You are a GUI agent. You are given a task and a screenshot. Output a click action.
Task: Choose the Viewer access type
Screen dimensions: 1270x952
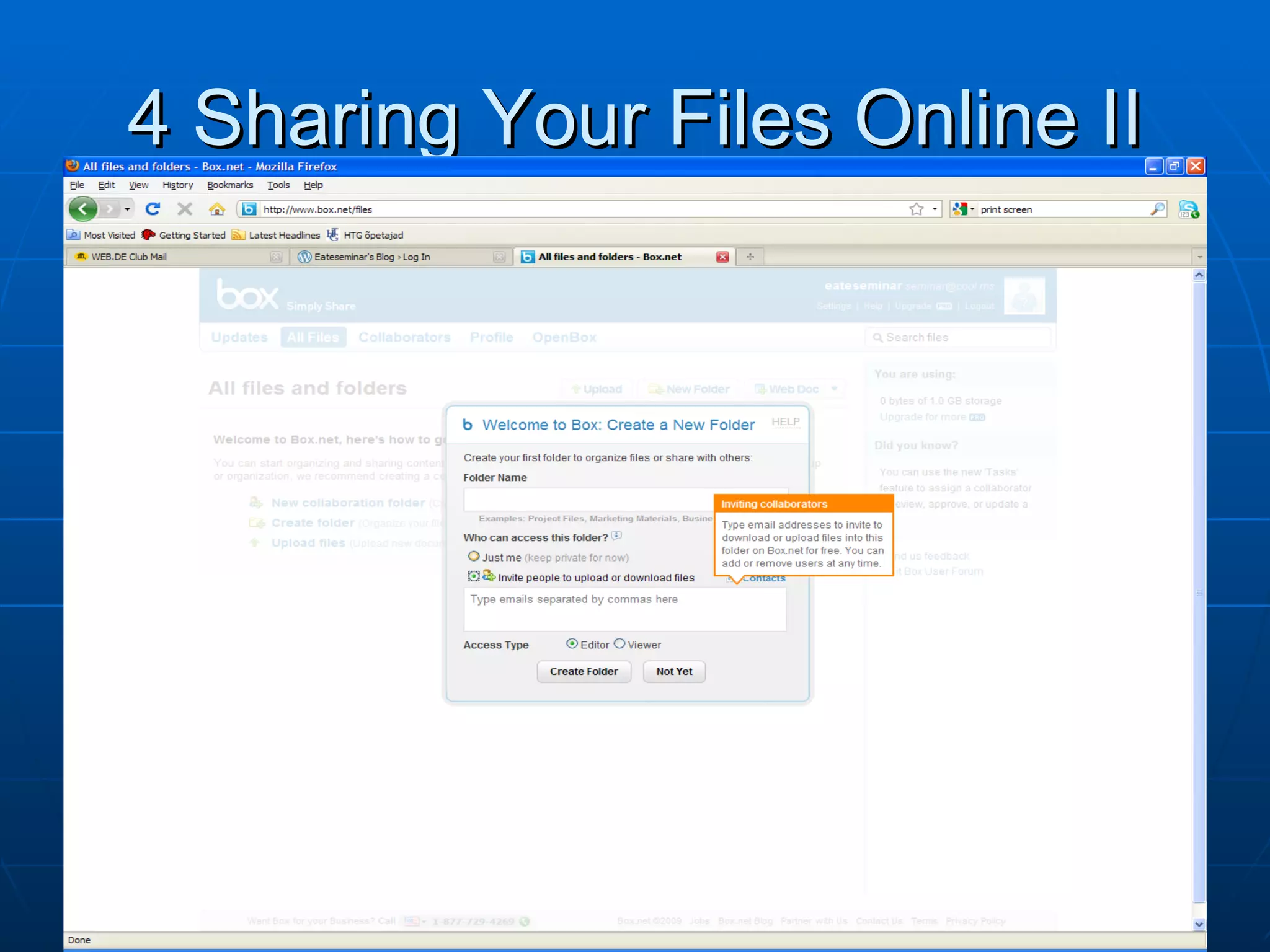click(x=619, y=644)
